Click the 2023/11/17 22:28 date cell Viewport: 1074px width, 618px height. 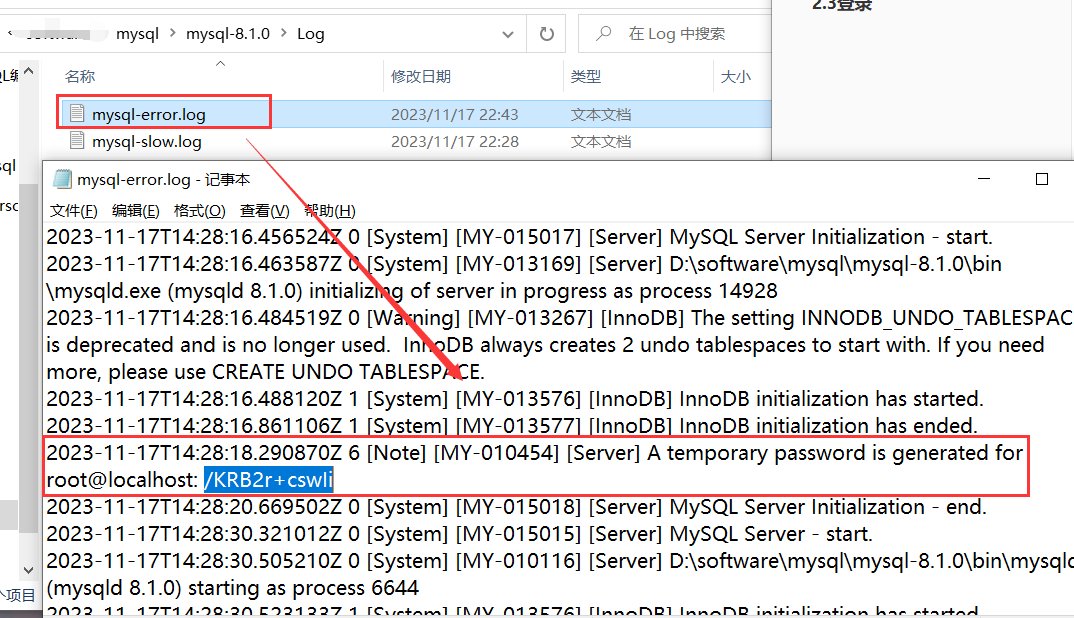point(454,142)
